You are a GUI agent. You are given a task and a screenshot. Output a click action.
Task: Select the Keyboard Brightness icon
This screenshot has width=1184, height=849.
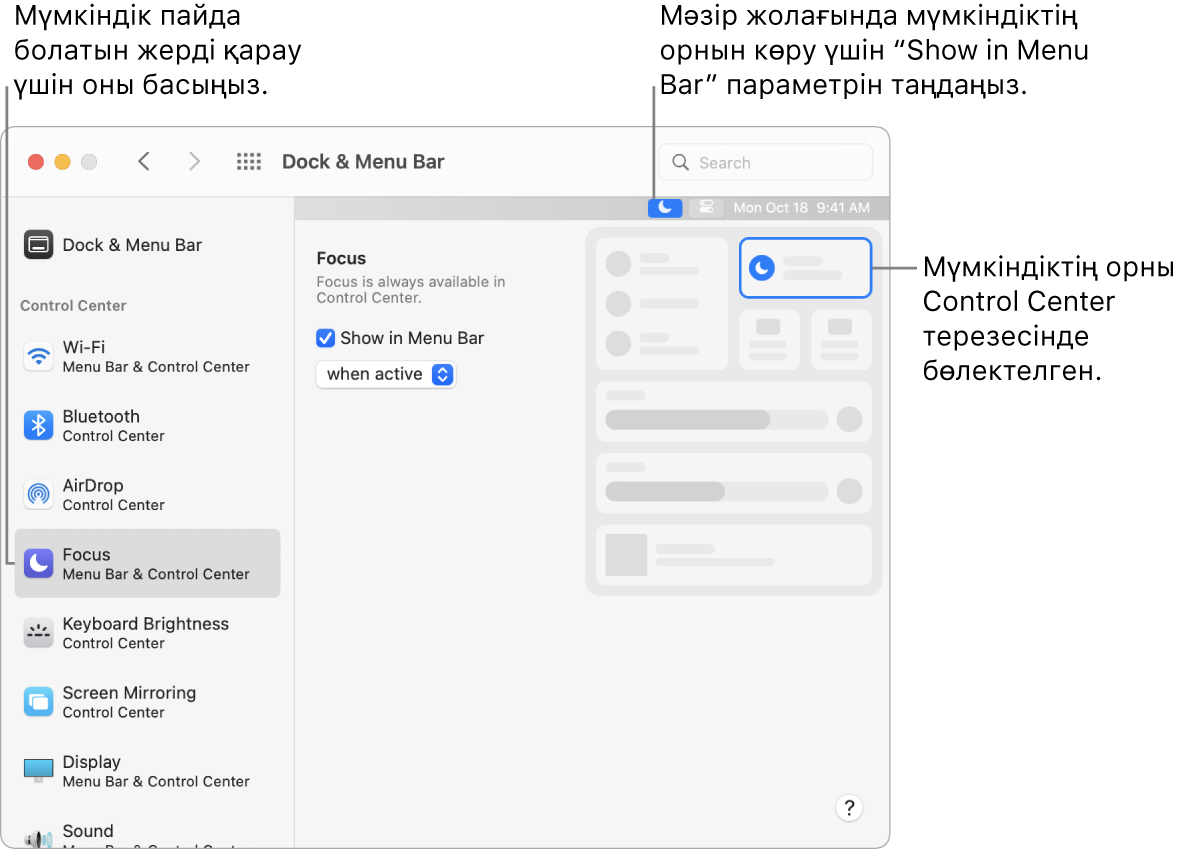37,632
